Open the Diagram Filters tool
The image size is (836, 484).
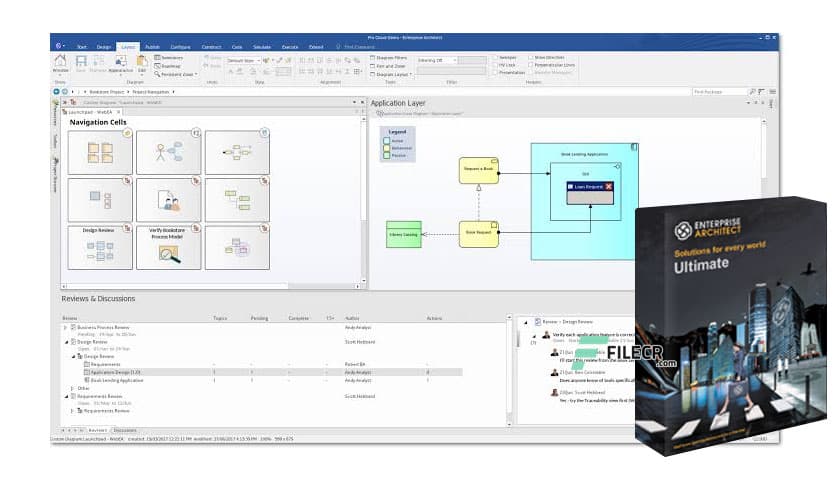tap(389, 58)
